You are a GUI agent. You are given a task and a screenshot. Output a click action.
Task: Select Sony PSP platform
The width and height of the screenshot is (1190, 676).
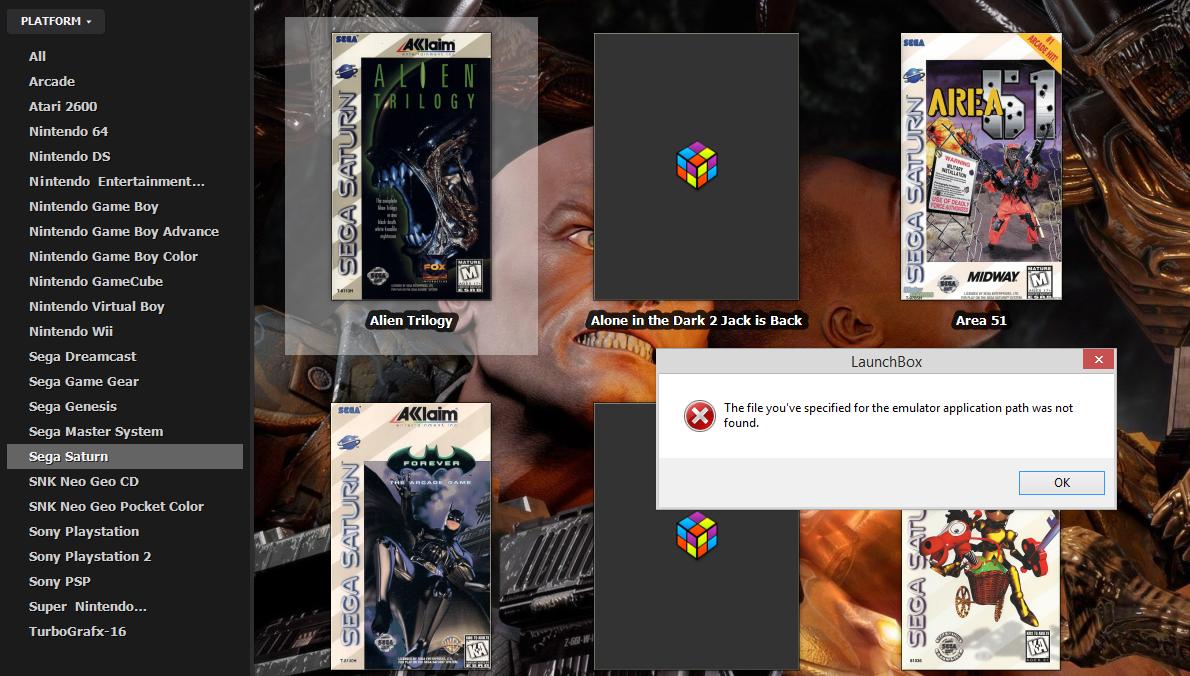coord(59,582)
